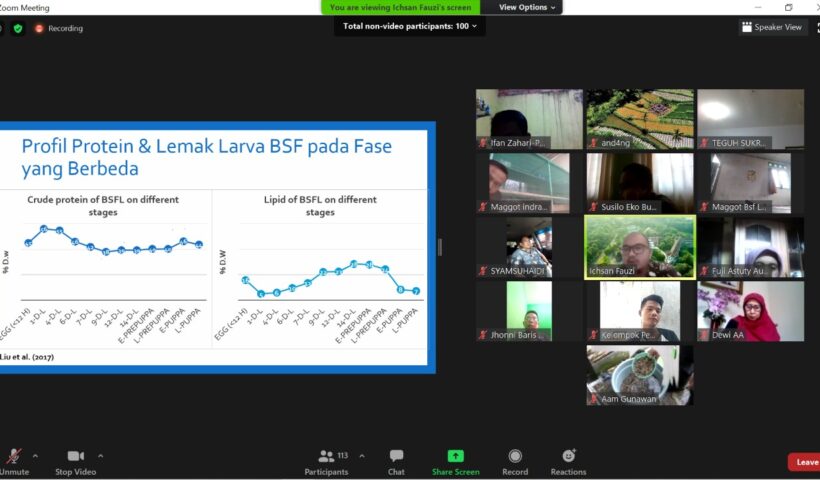Select Dewi AA's video thumbnail
This screenshot has height=480, width=820.
[750, 311]
